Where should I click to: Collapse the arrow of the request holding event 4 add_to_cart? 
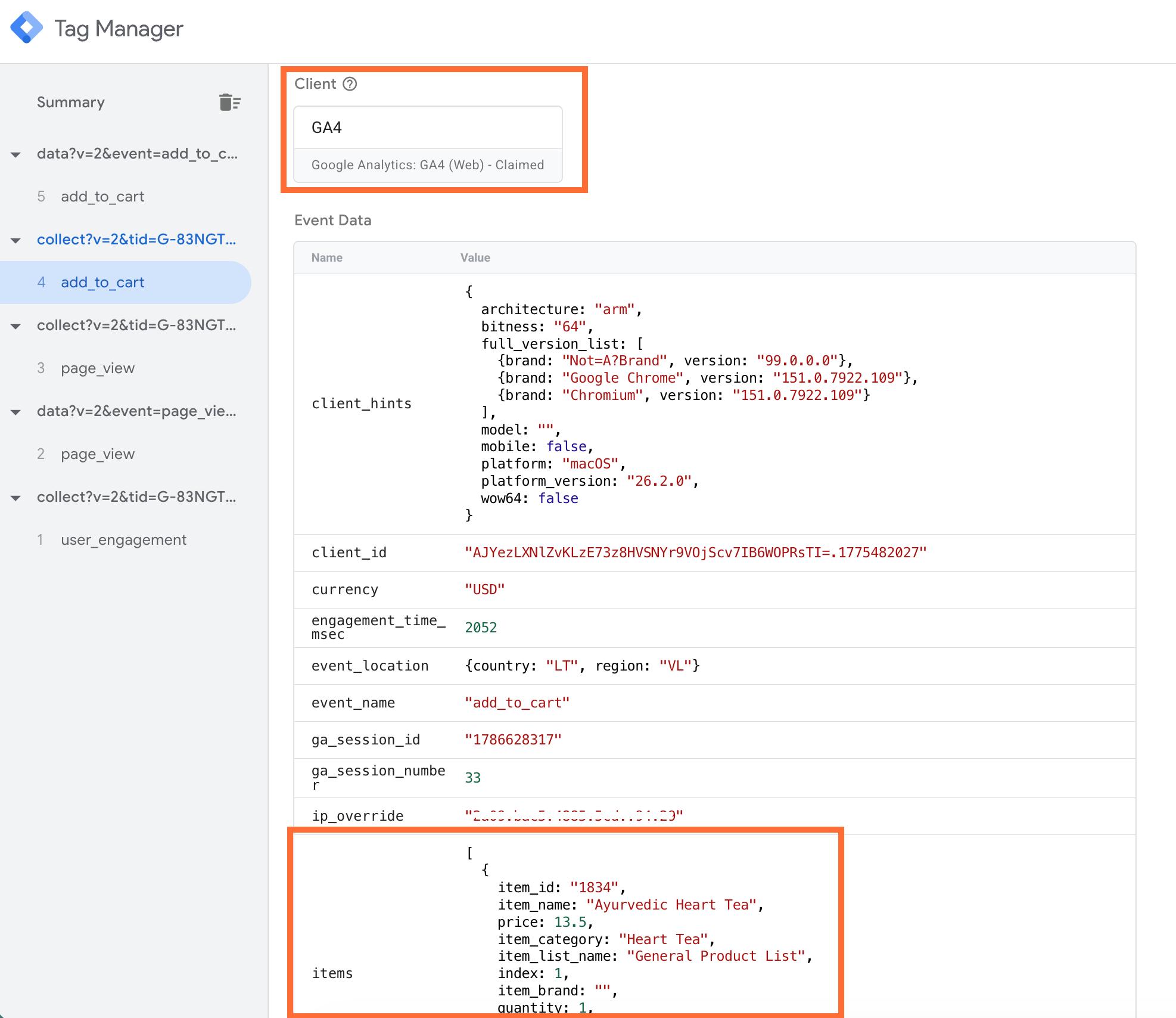pos(16,241)
